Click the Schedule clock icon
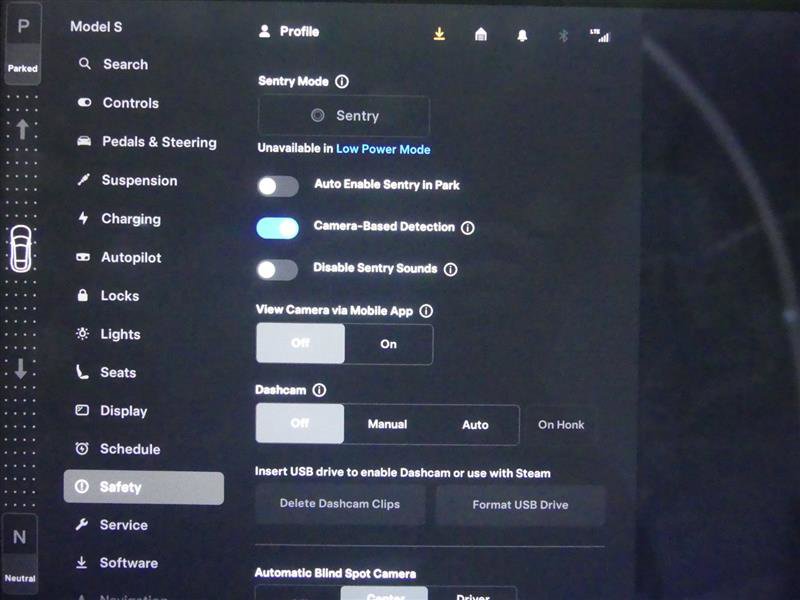 82,448
